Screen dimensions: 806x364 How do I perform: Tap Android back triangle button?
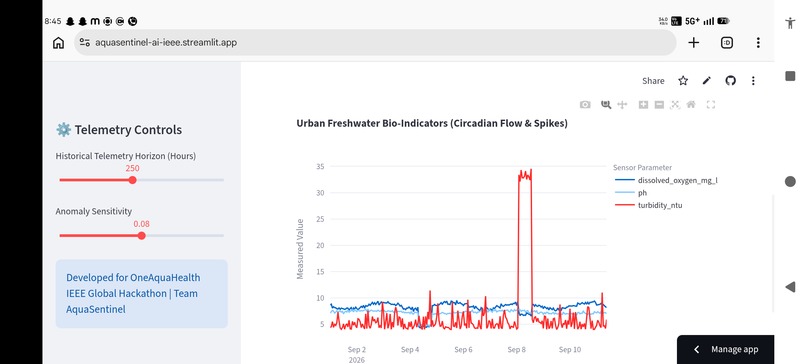(791, 287)
